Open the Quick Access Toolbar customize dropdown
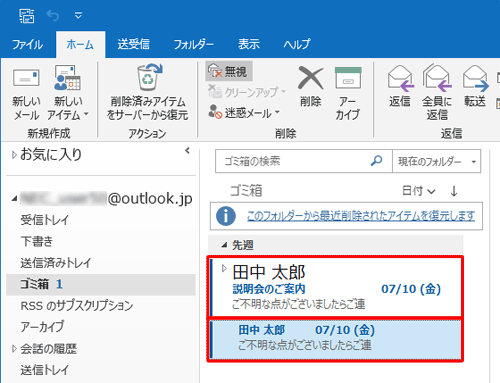Screen dimensions: 500x383 (78, 15)
